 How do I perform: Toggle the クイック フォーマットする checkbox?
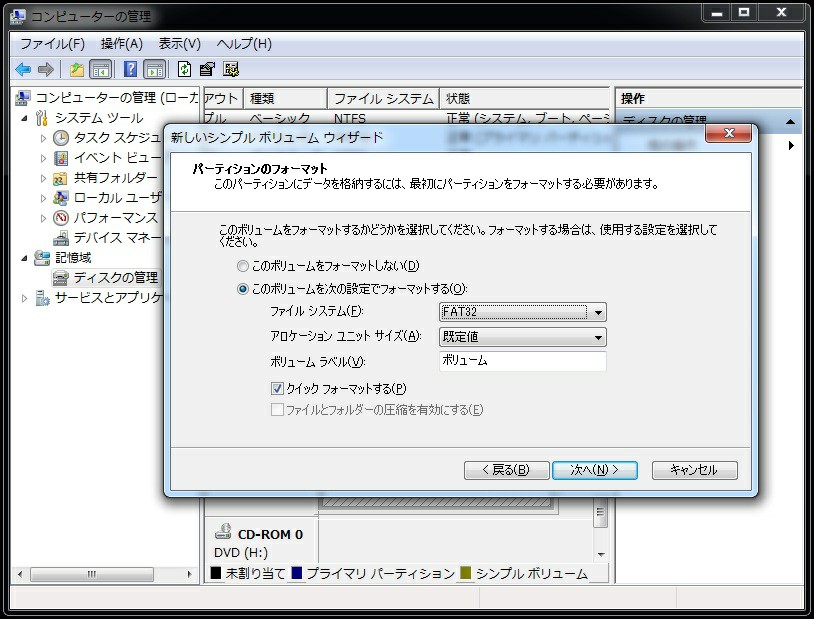[277, 389]
